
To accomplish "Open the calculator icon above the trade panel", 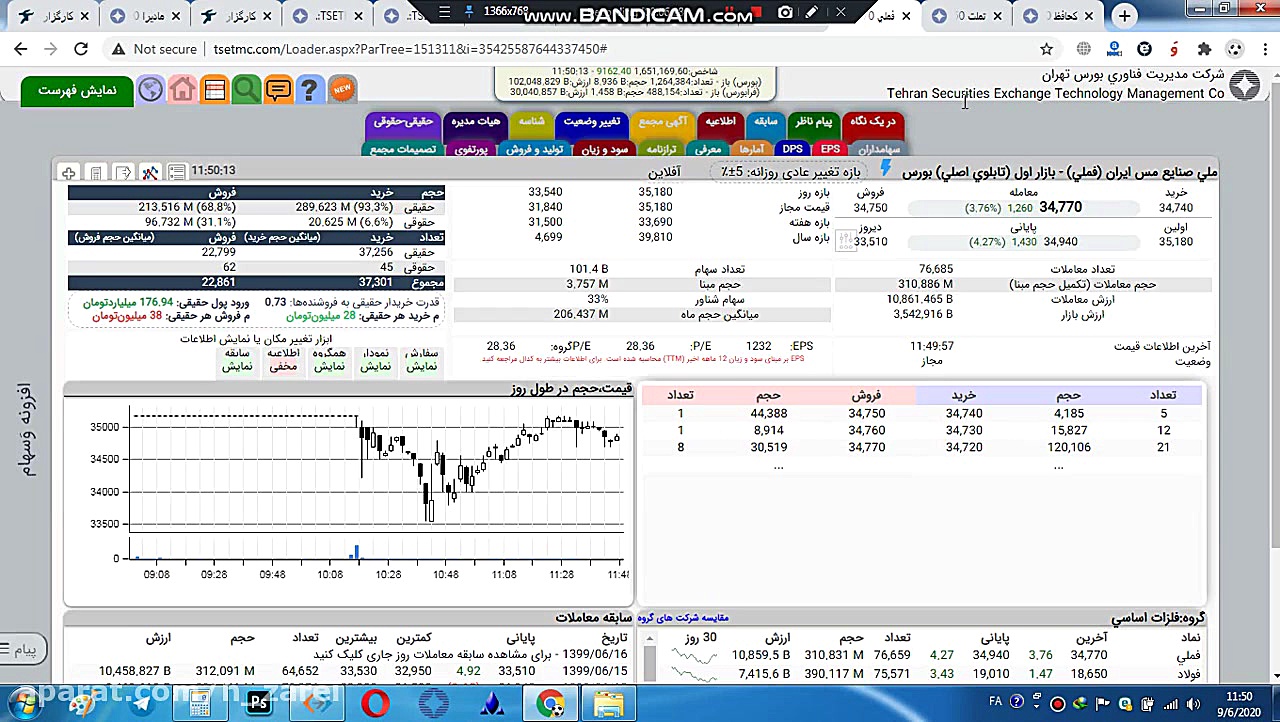I will pos(95,173).
